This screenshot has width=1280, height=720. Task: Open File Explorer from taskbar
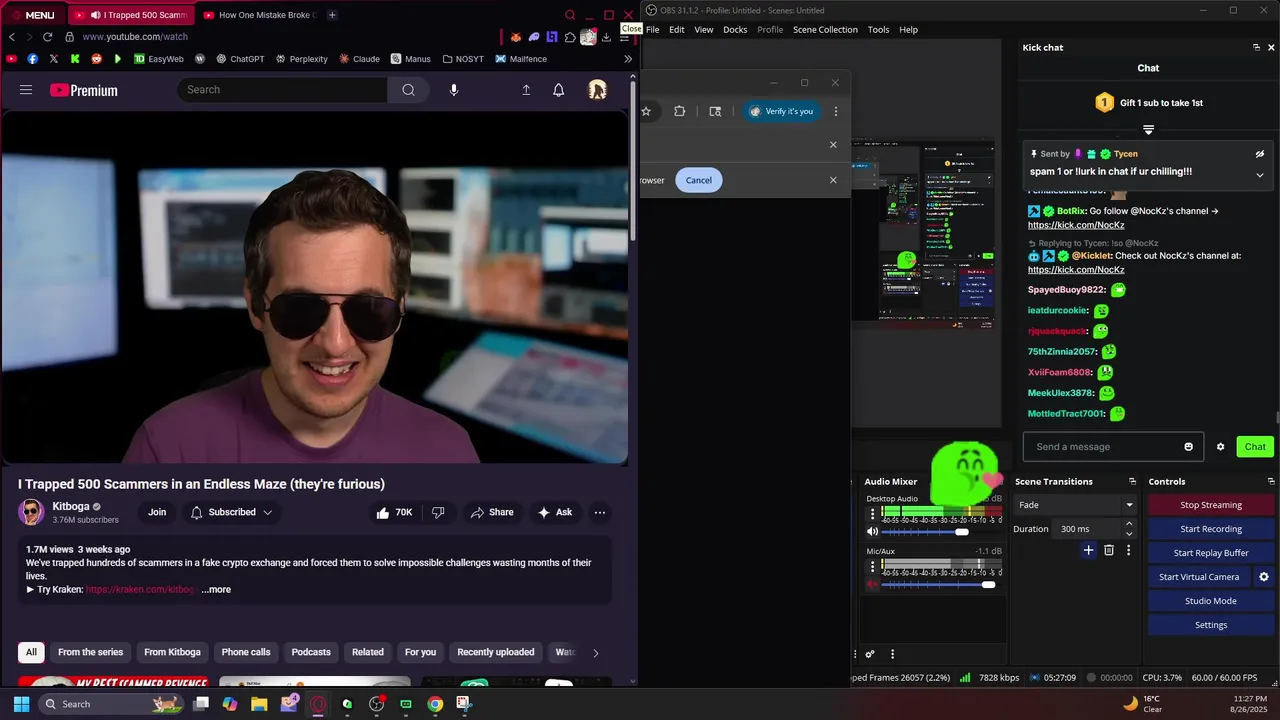coord(259,704)
